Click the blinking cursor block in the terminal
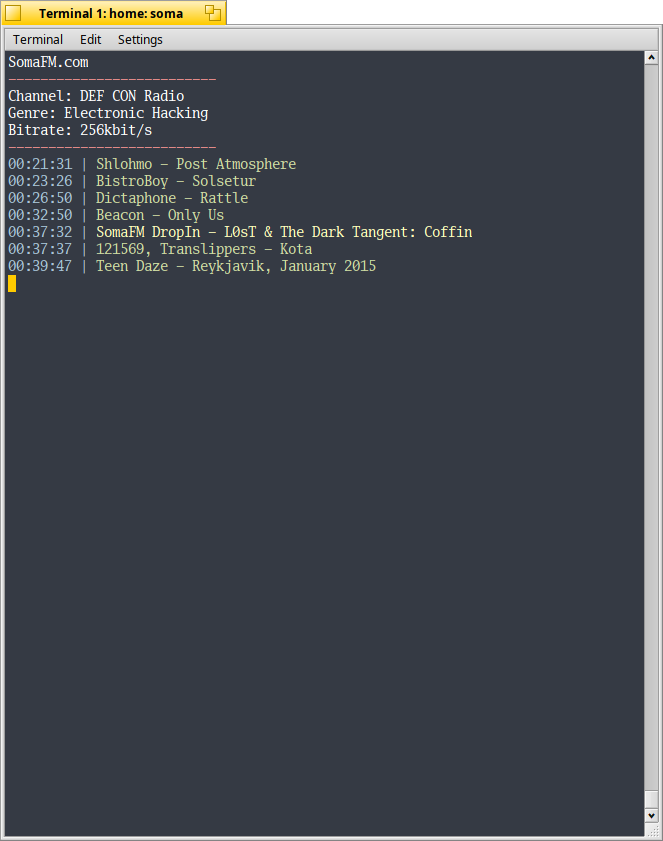Image resolution: width=663 pixels, height=841 pixels. 11,283
